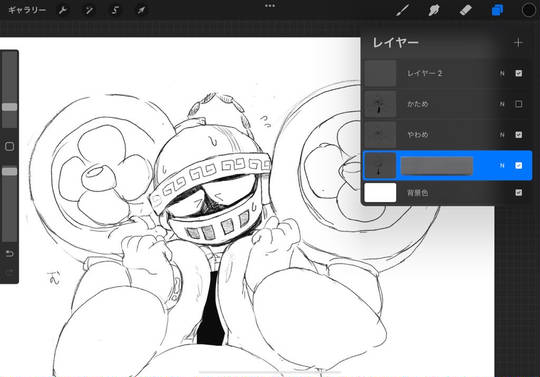Image resolution: width=540 pixels, height=377 pixels.
Task: Open the color picker circle
Action: [x=529, y=10]
